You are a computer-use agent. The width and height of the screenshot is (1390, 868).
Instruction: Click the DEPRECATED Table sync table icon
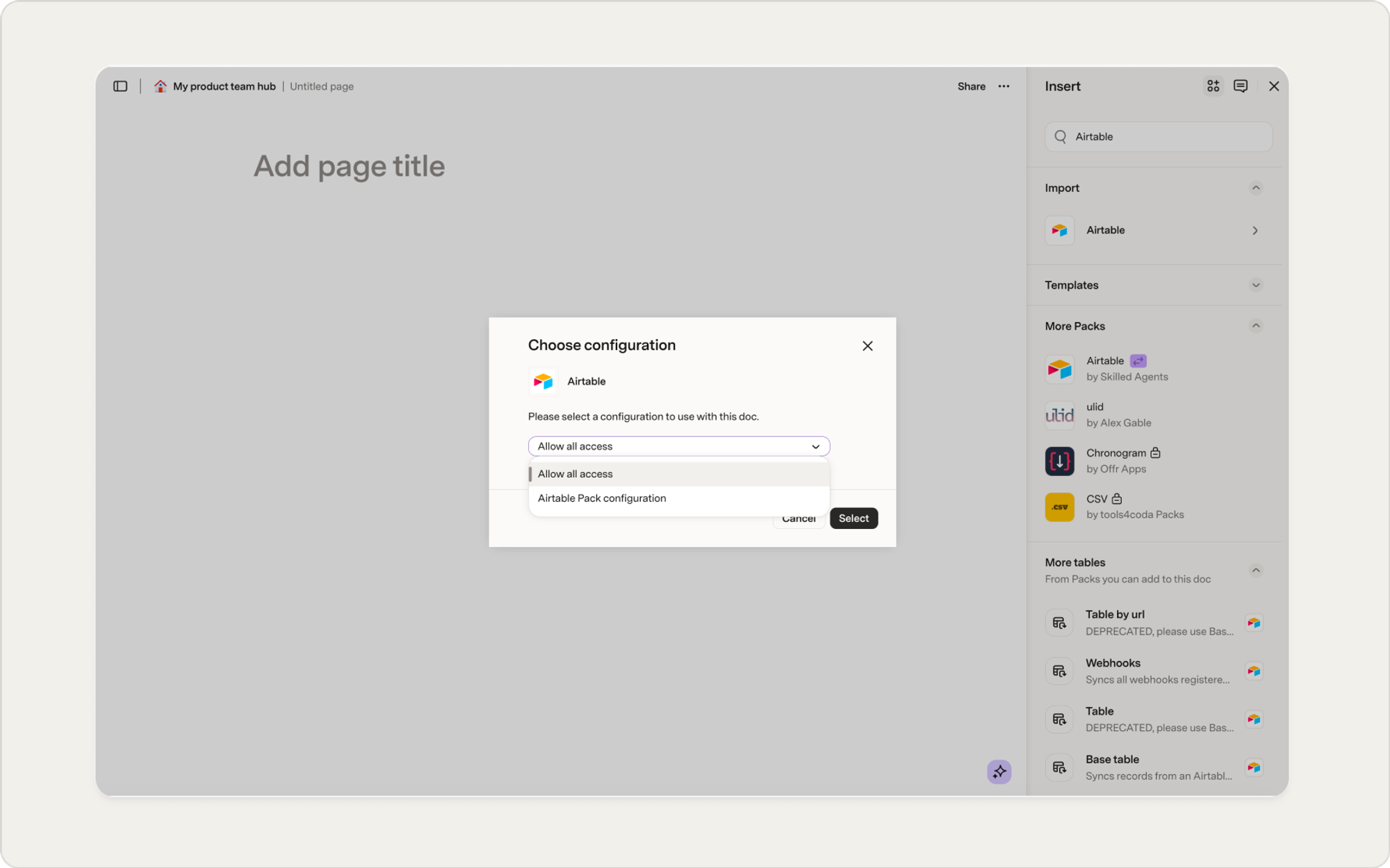pyautogui.click(x=1059, y=719)
